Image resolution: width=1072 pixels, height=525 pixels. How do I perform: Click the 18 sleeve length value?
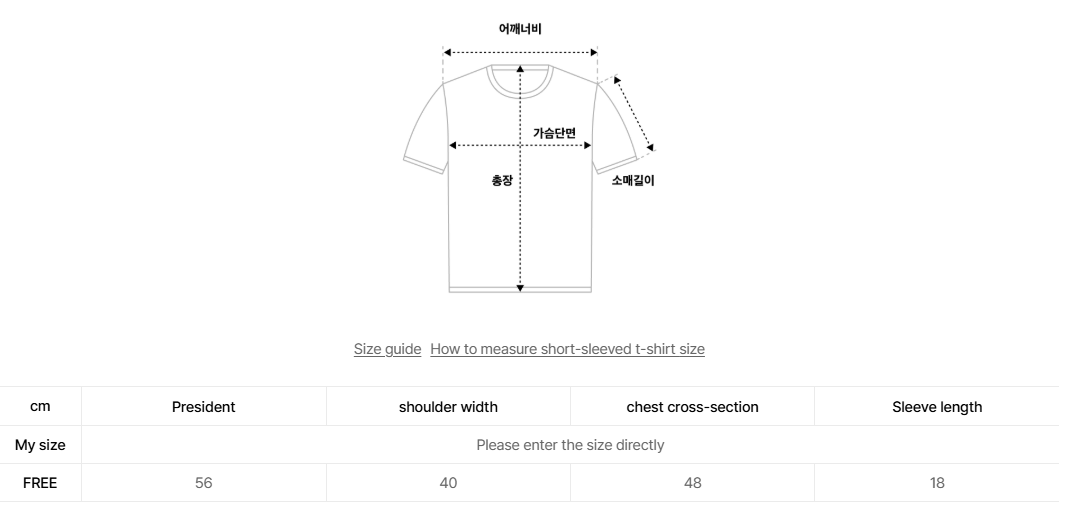coord(937,483)
